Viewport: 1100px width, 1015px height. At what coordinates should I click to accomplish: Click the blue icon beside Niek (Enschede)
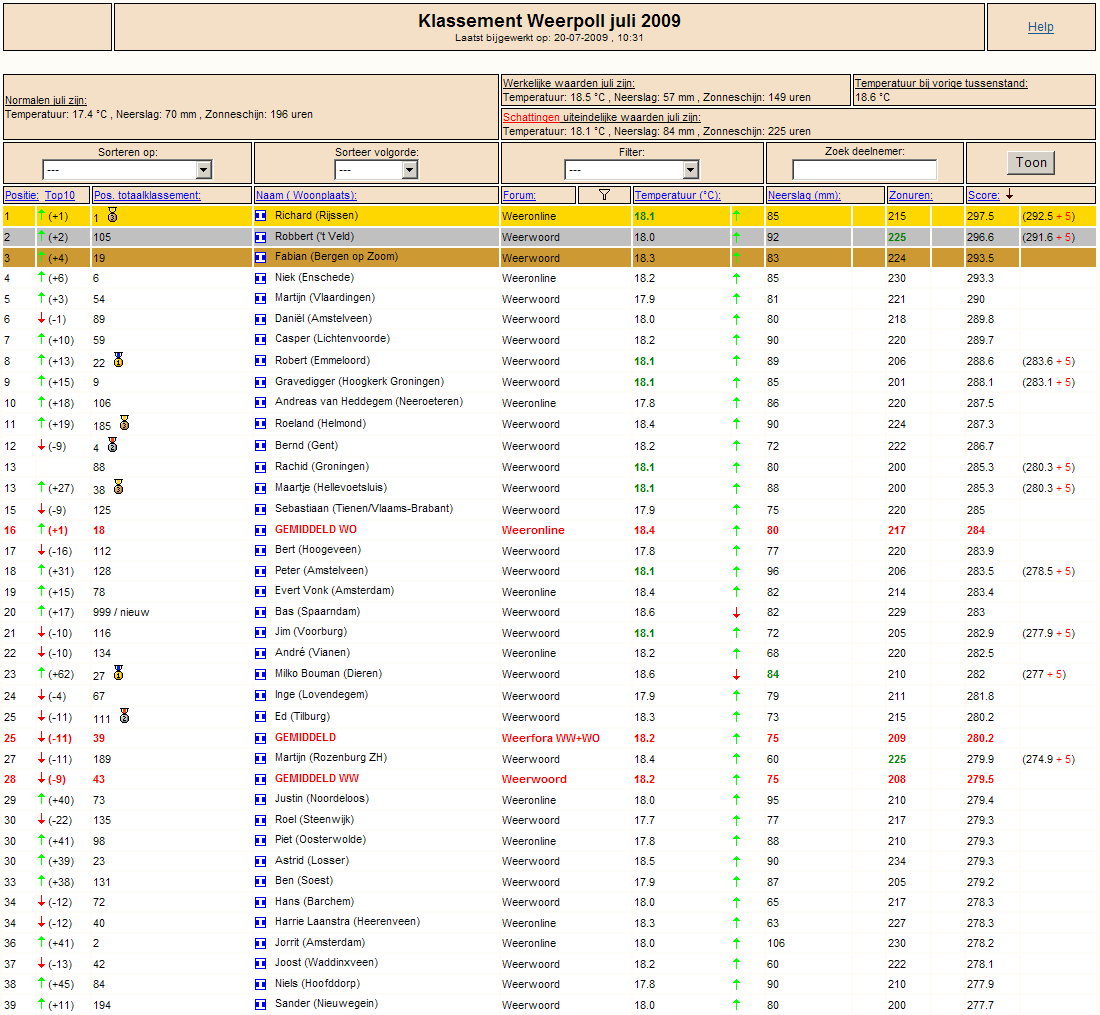tap(260, 278)
